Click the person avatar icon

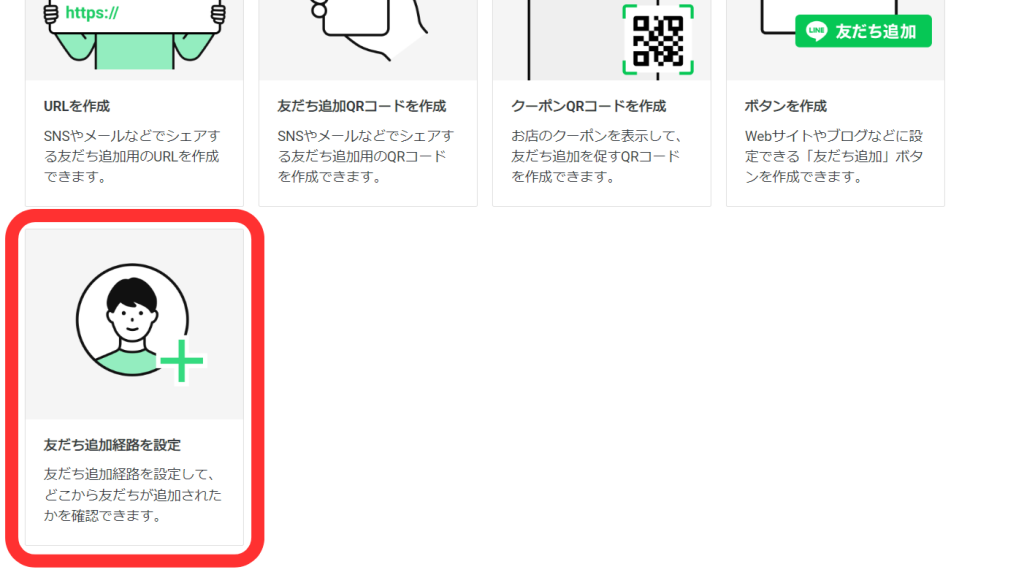133,320
